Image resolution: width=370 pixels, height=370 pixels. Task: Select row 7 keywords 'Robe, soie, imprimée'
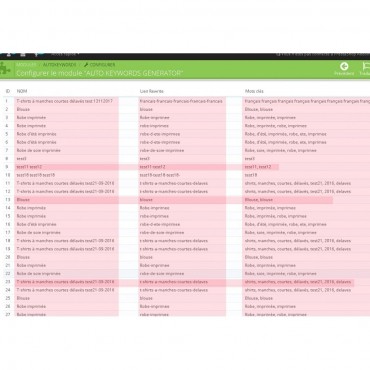(x=281, y=150)
